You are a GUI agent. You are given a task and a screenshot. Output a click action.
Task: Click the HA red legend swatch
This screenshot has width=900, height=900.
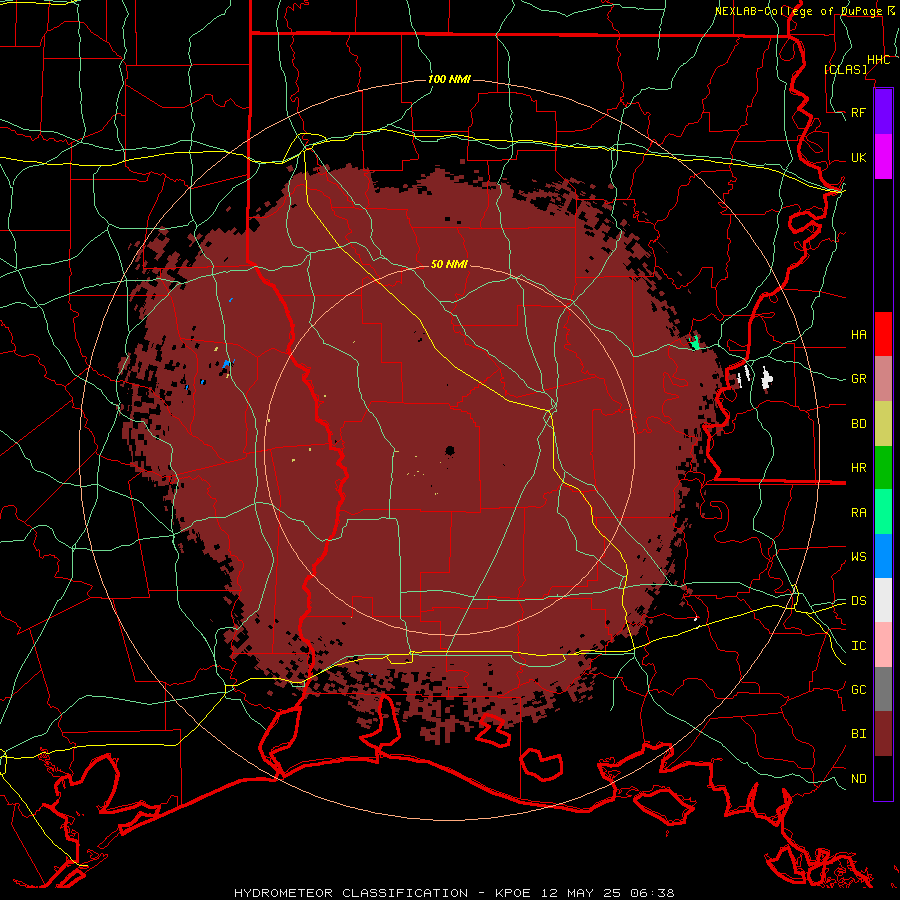point(883,334)
